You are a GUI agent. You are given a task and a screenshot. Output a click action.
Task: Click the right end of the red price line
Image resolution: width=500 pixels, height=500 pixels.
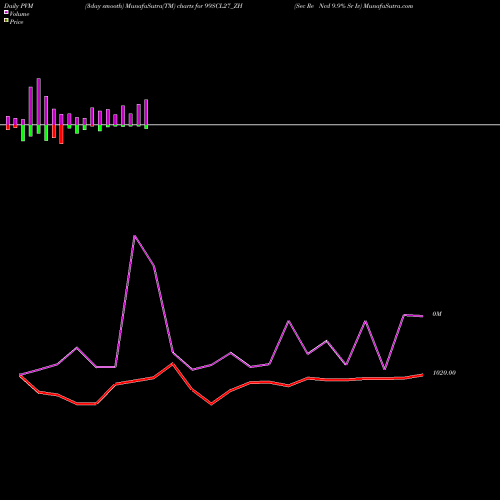click(422, 375)
